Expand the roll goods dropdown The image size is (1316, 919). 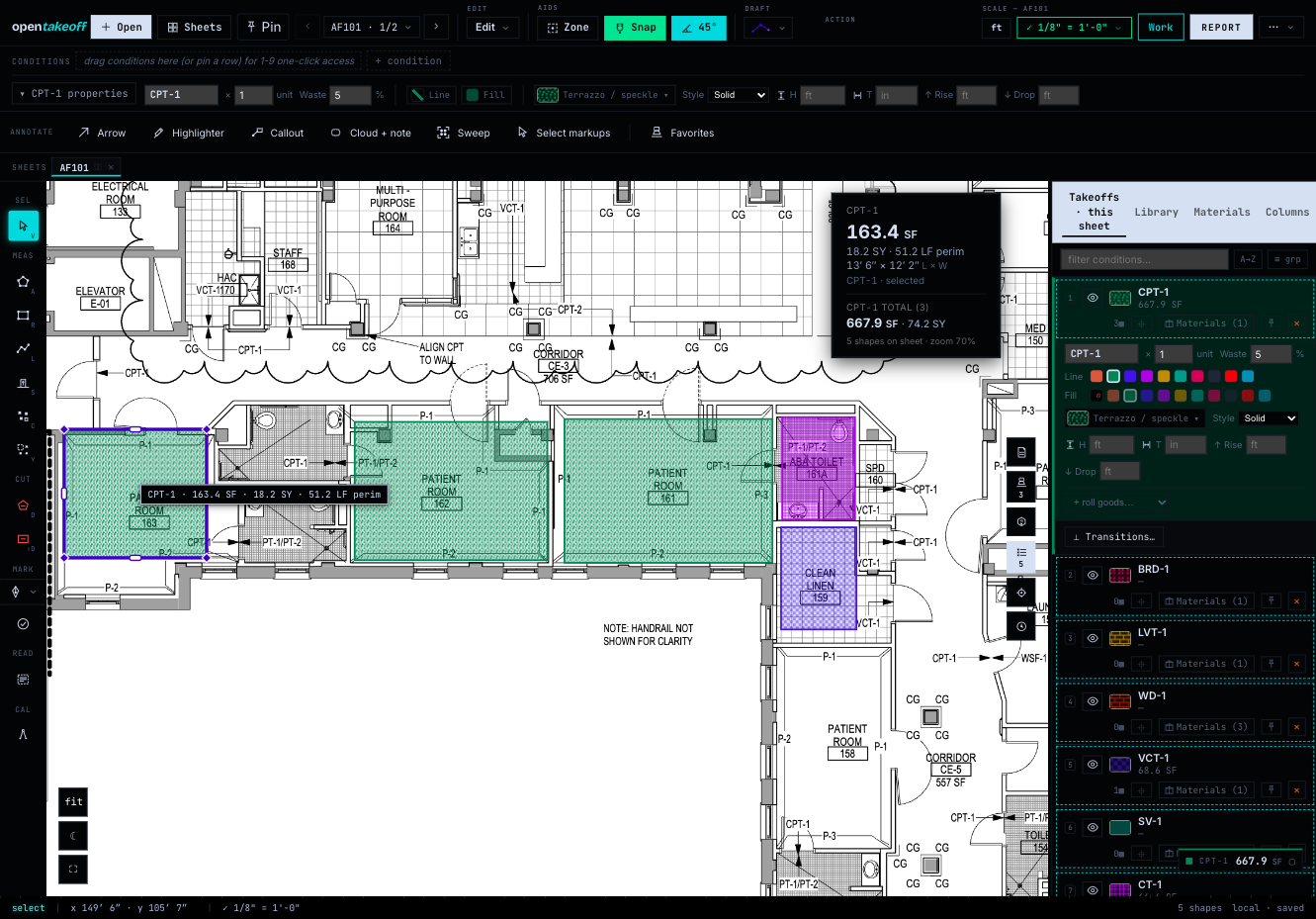[1120, 503]
